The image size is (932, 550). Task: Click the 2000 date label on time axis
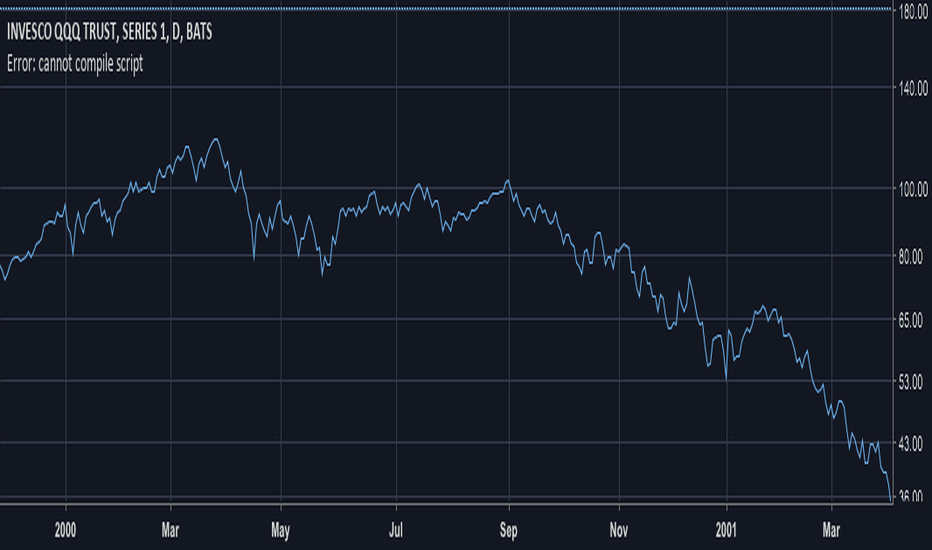(65, 530)
